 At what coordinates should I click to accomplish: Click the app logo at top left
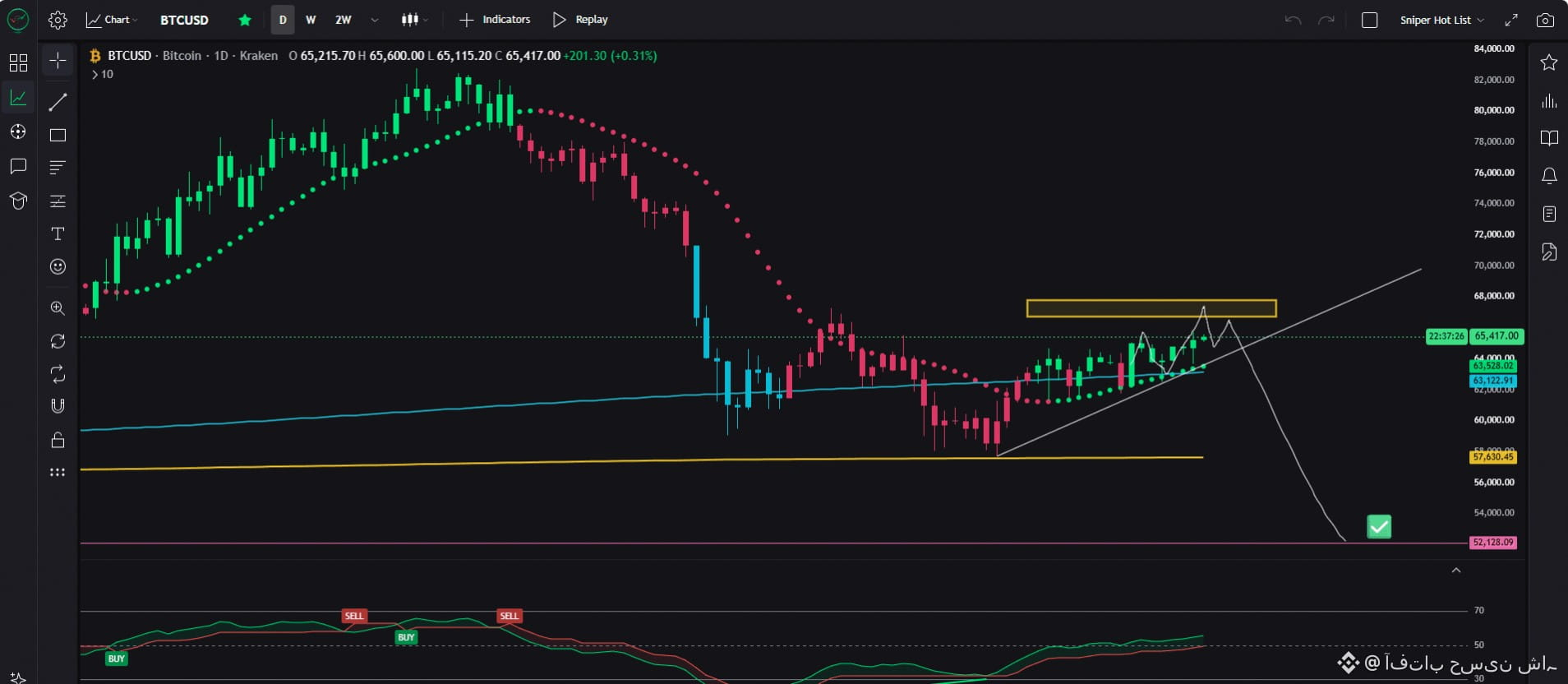tap(18, 19)
